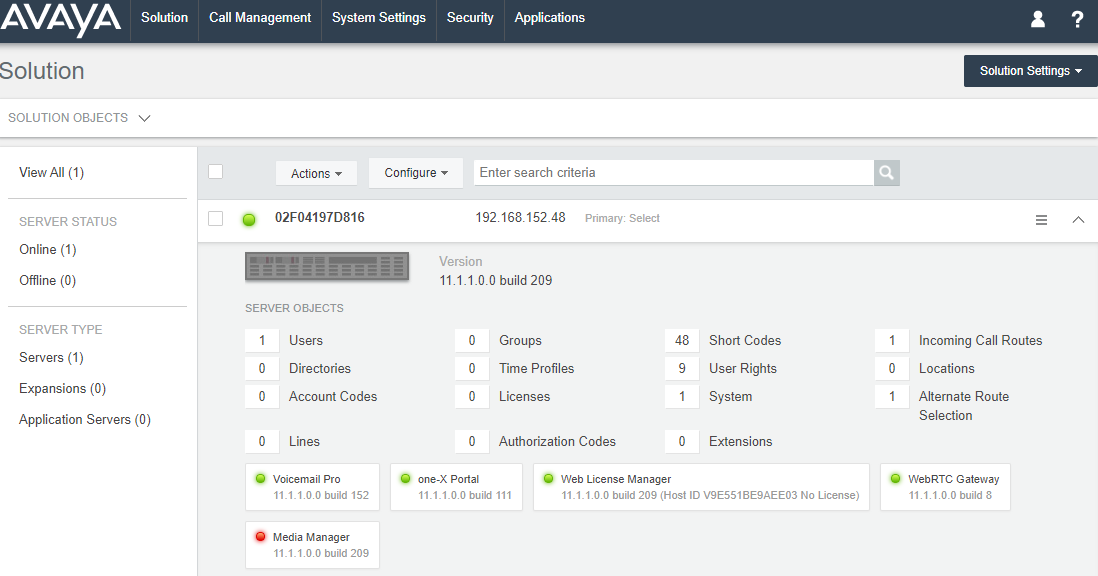Click the Voicemail Pro application card
Image resolution: width=1098 pixels, height=576 pixels.
coord(312,486)
